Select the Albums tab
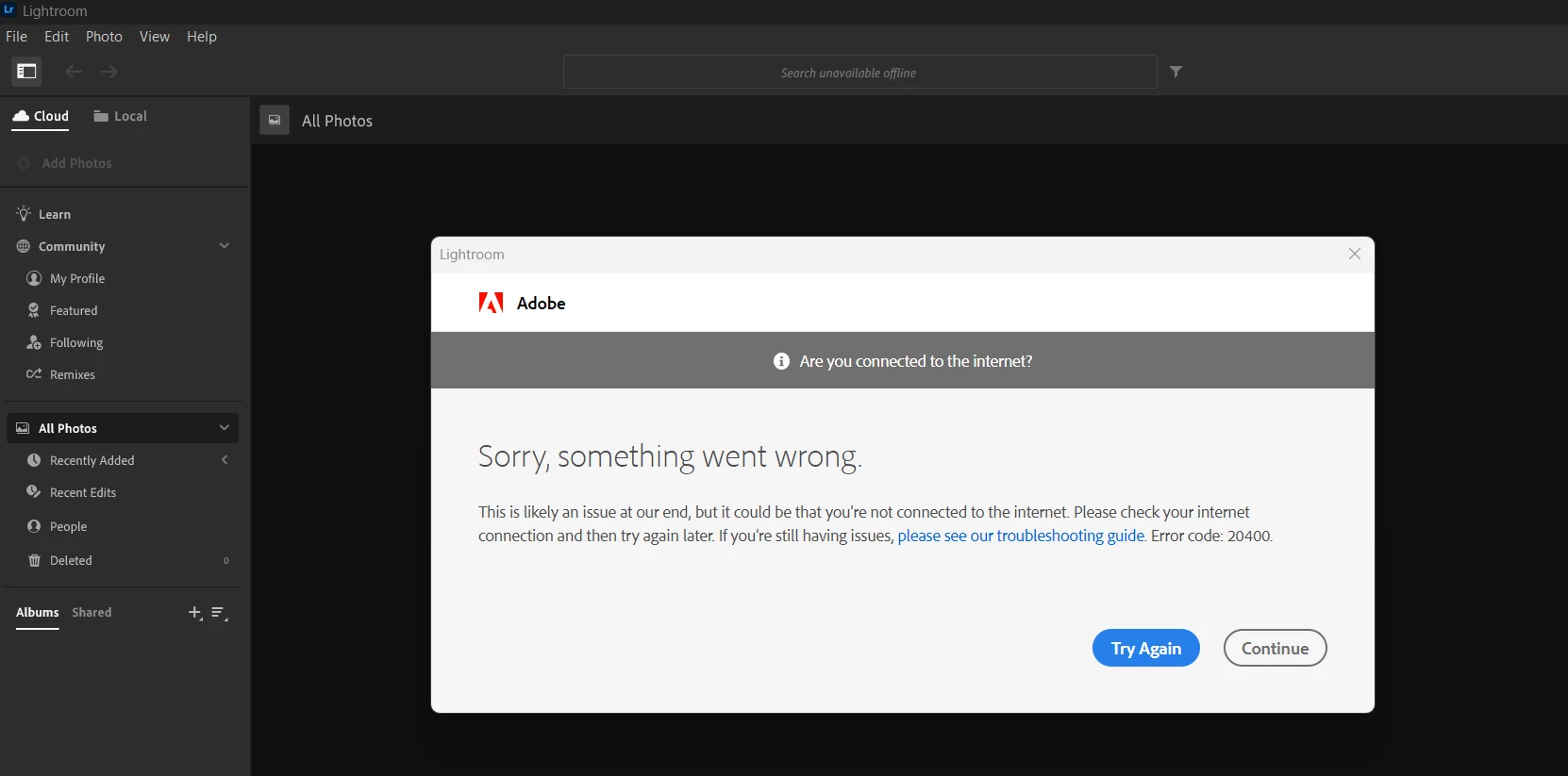Screen dimensions: 1568x776 [38, 613]
